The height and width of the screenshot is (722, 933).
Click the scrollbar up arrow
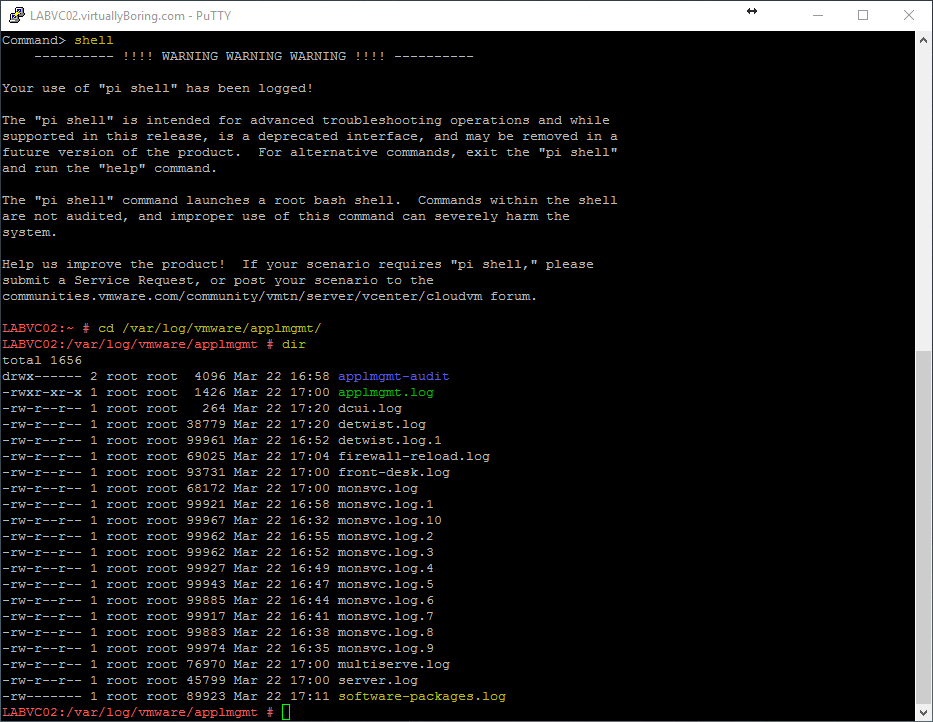click(923, 40)
